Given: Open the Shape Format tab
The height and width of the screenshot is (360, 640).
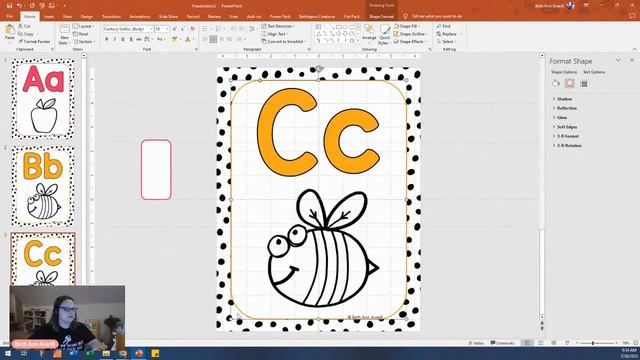Looking at the screenshot, I should 381,16.
